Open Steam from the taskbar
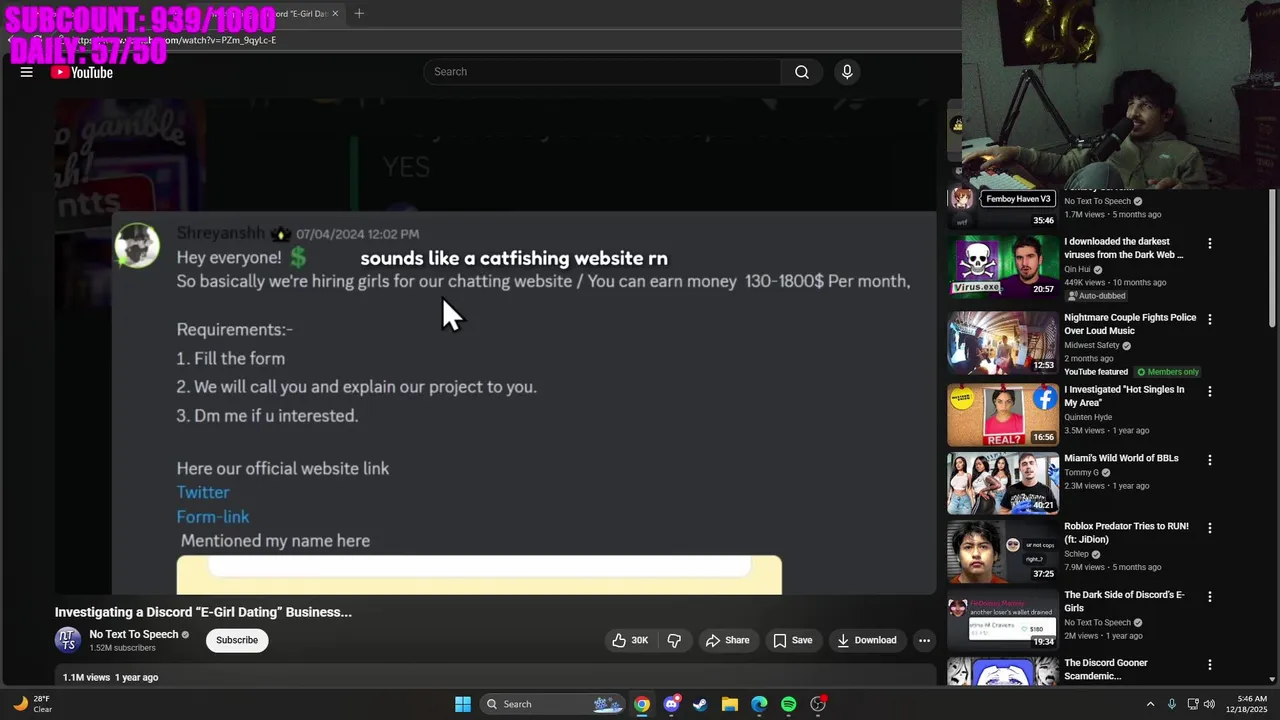 click(x=700, y=704)
